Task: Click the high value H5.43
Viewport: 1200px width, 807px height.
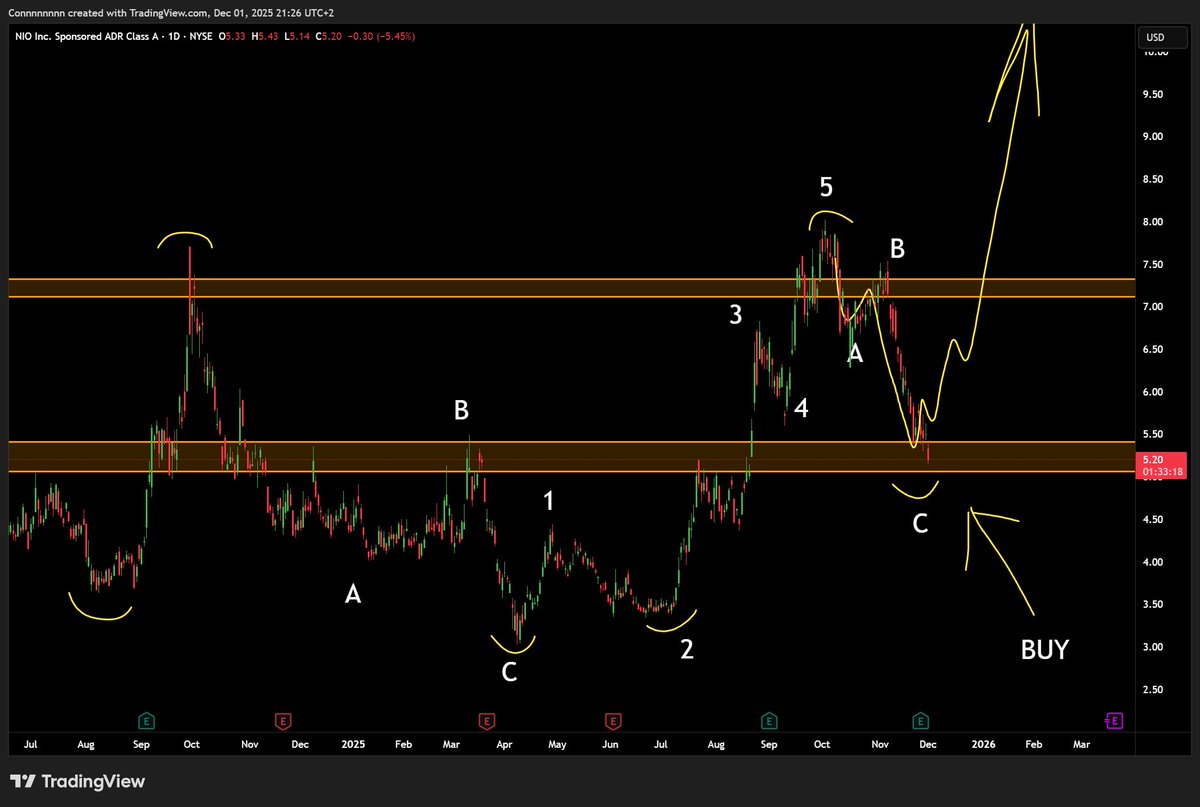Action: [265, 36]
